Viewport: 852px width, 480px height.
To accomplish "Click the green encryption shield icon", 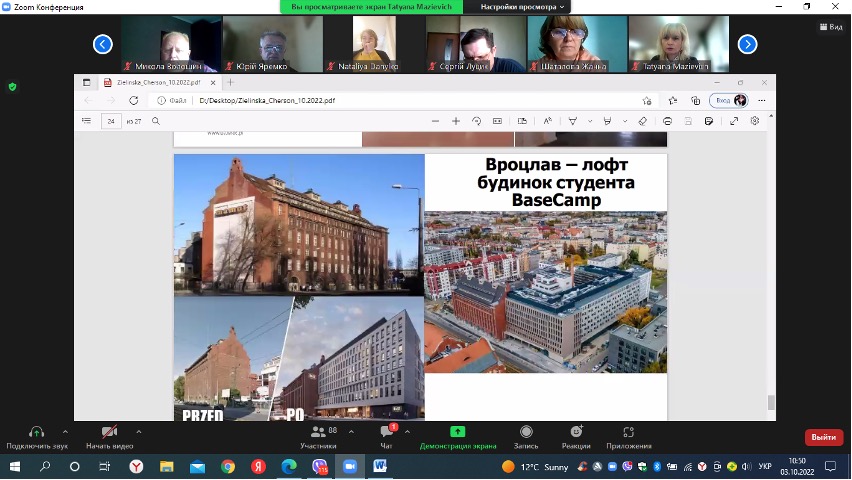I will tap(12, 86).
